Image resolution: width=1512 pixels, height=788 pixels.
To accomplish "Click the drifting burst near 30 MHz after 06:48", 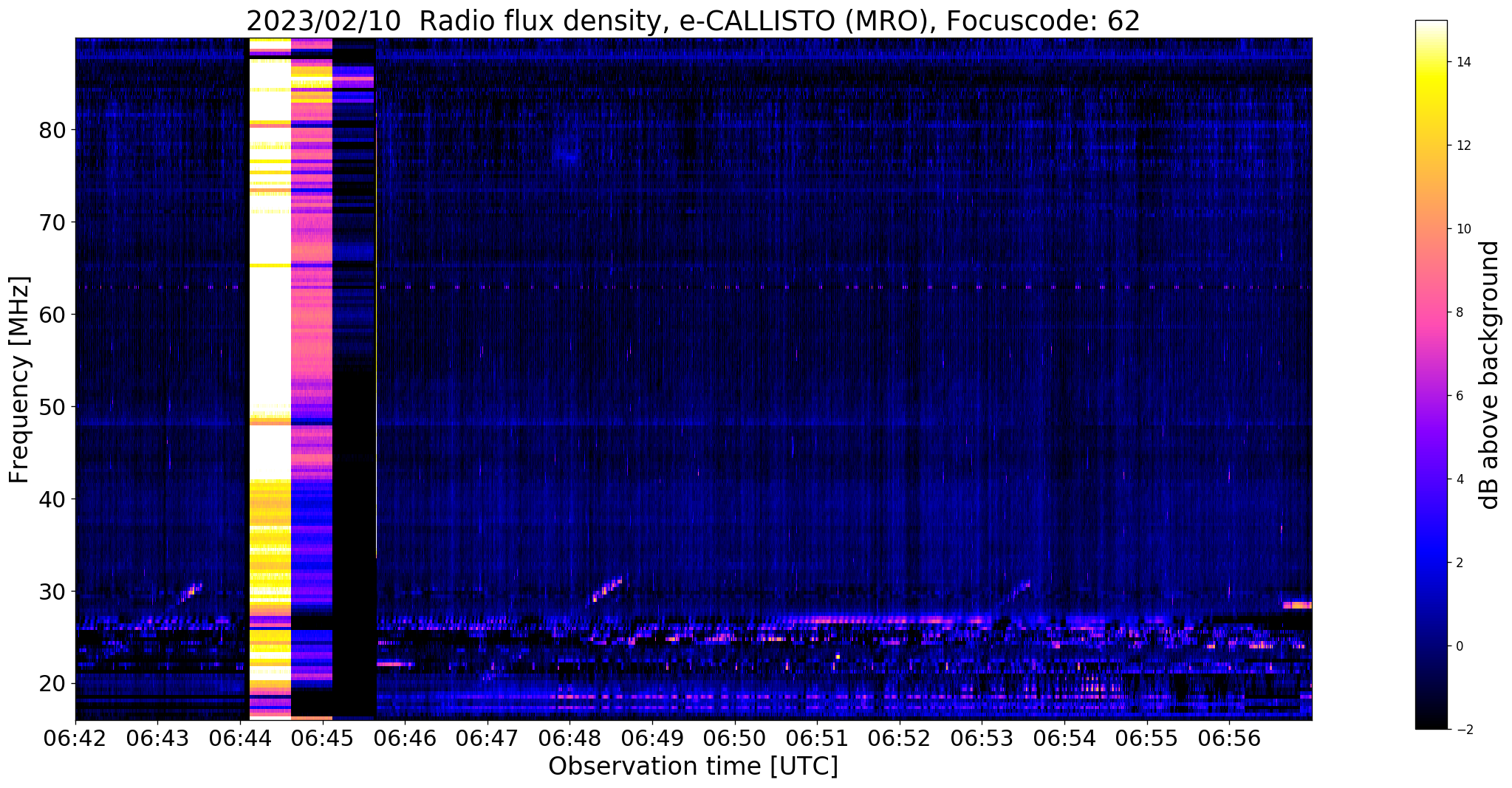I will click(608, 589).
